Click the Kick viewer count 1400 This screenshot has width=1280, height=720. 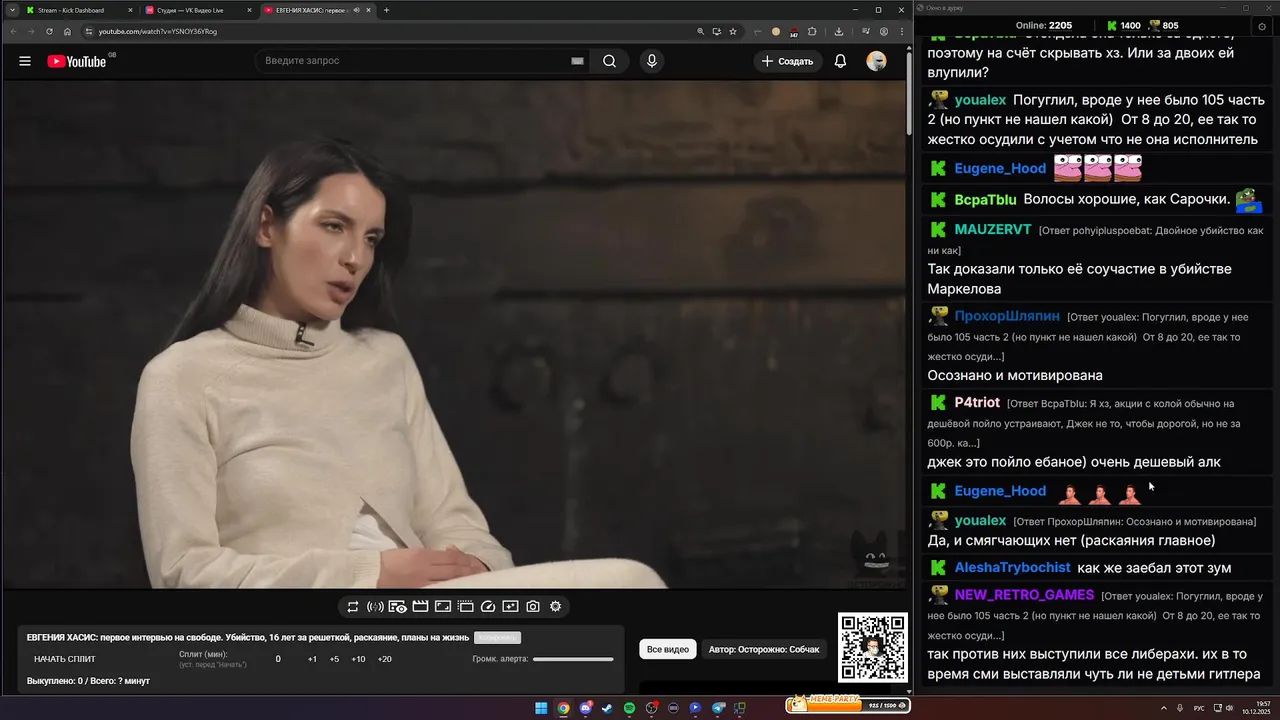tap(1122, 25)
